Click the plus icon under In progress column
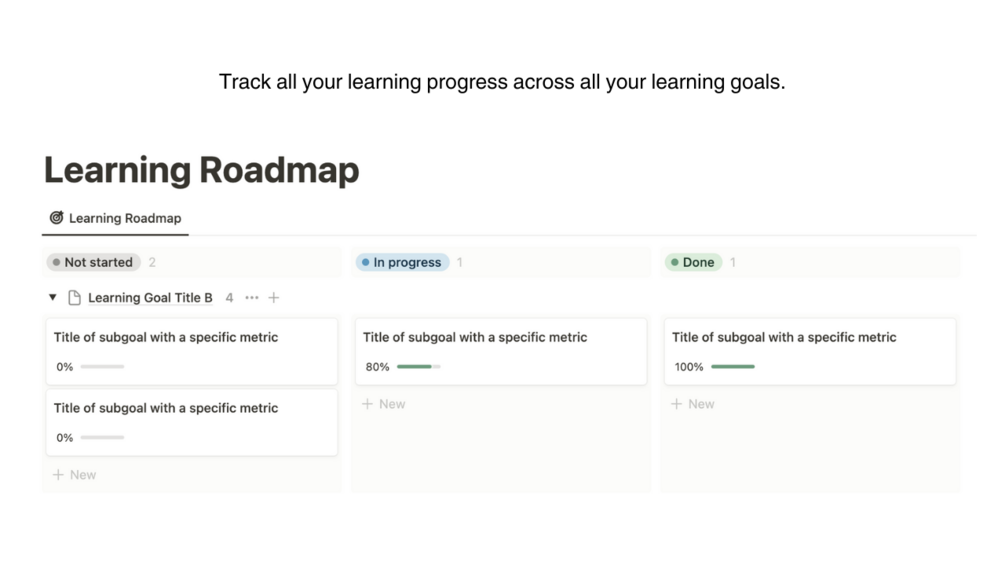Screen dimensions: 1005x565 [367, 404]
